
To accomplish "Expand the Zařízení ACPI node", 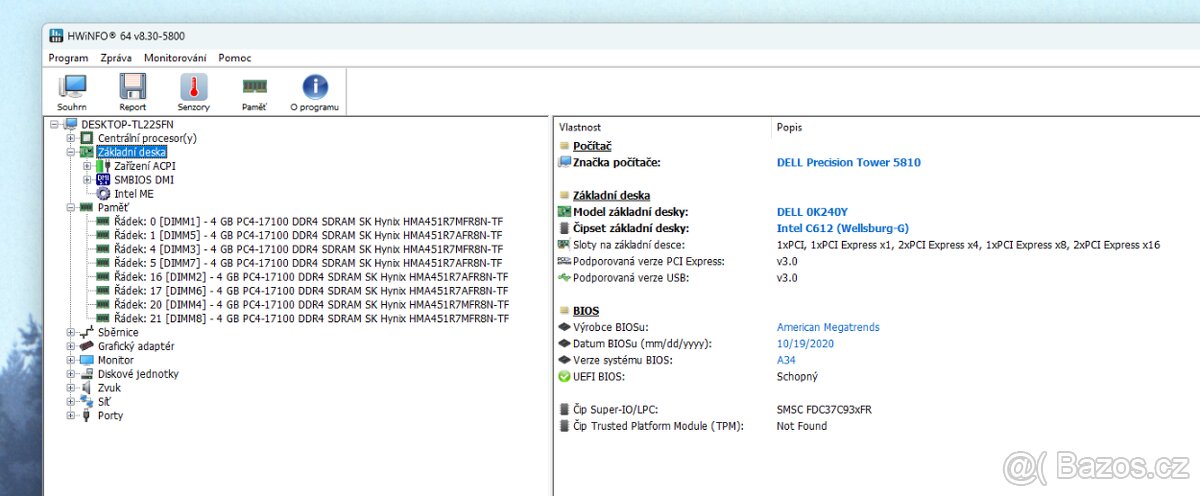I will coord(88,166).
